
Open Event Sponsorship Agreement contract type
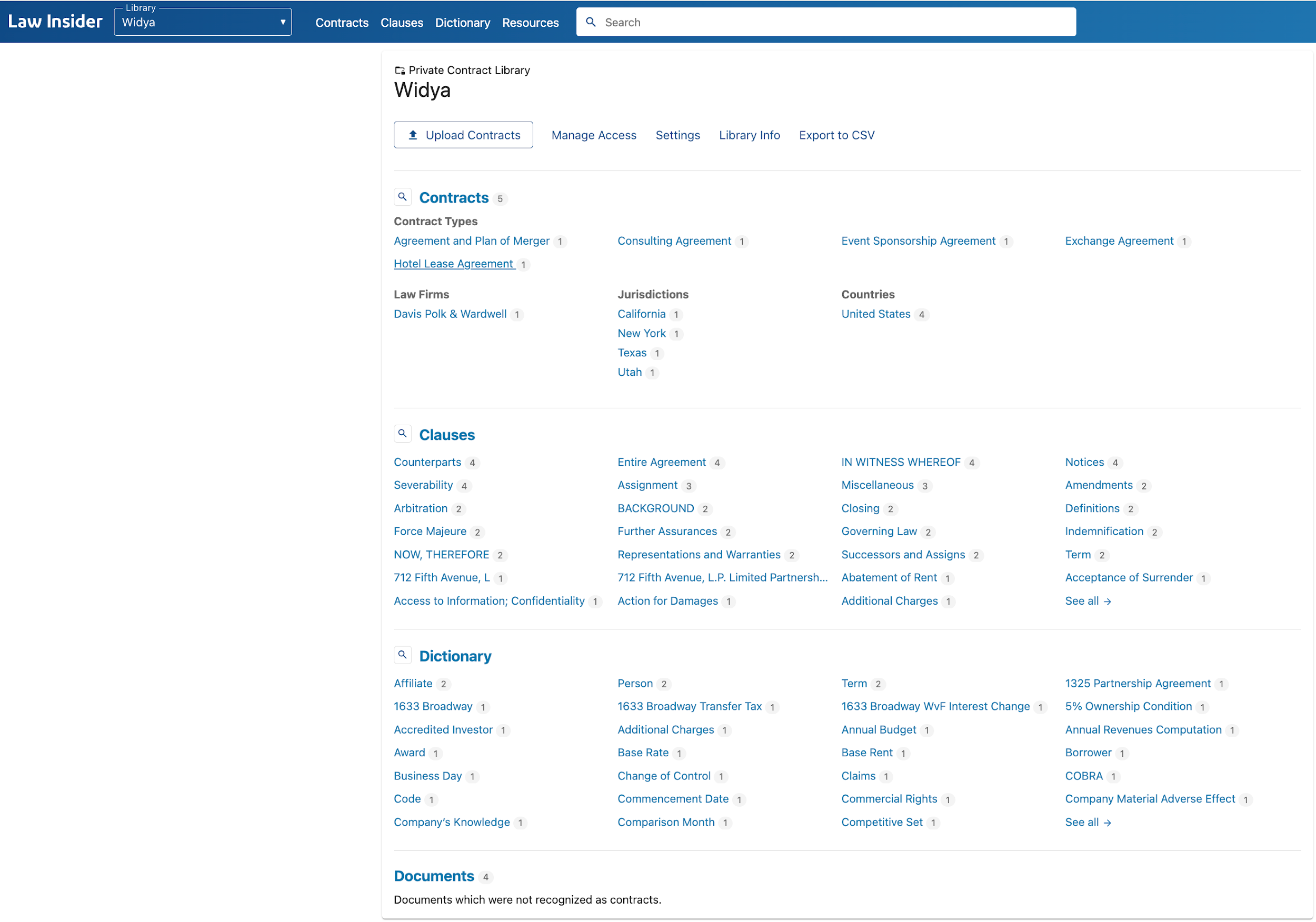click(918, 241)
